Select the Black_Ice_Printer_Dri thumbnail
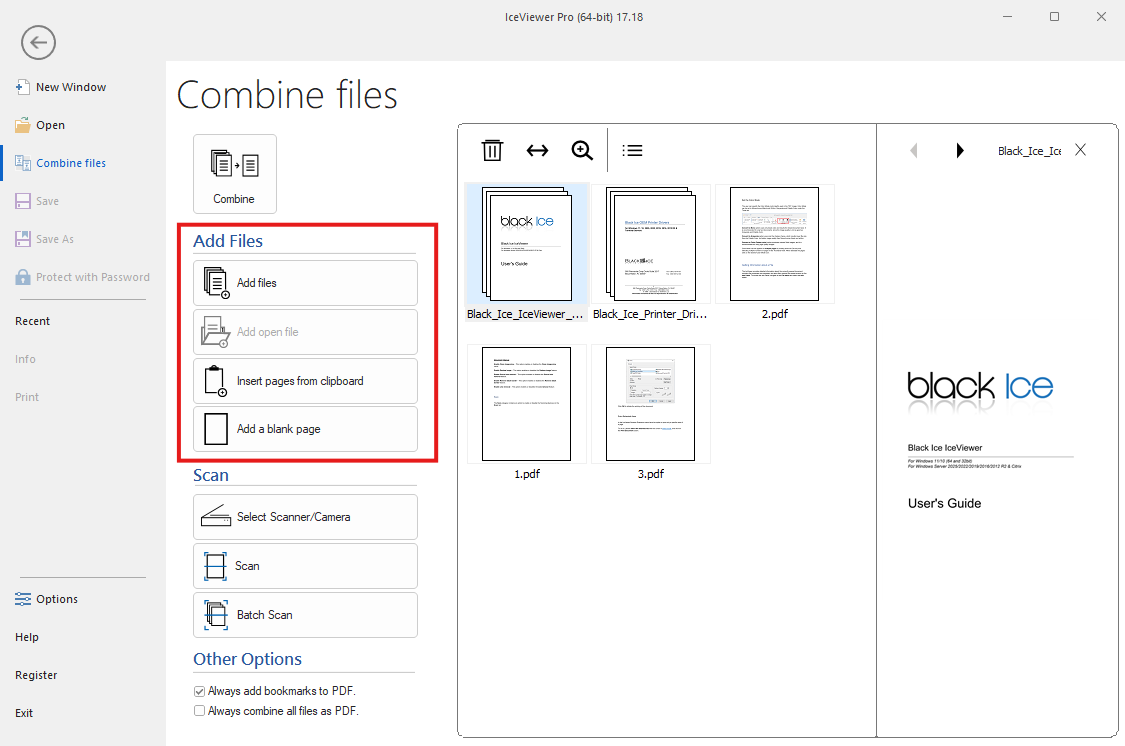 tap(651, 244)
